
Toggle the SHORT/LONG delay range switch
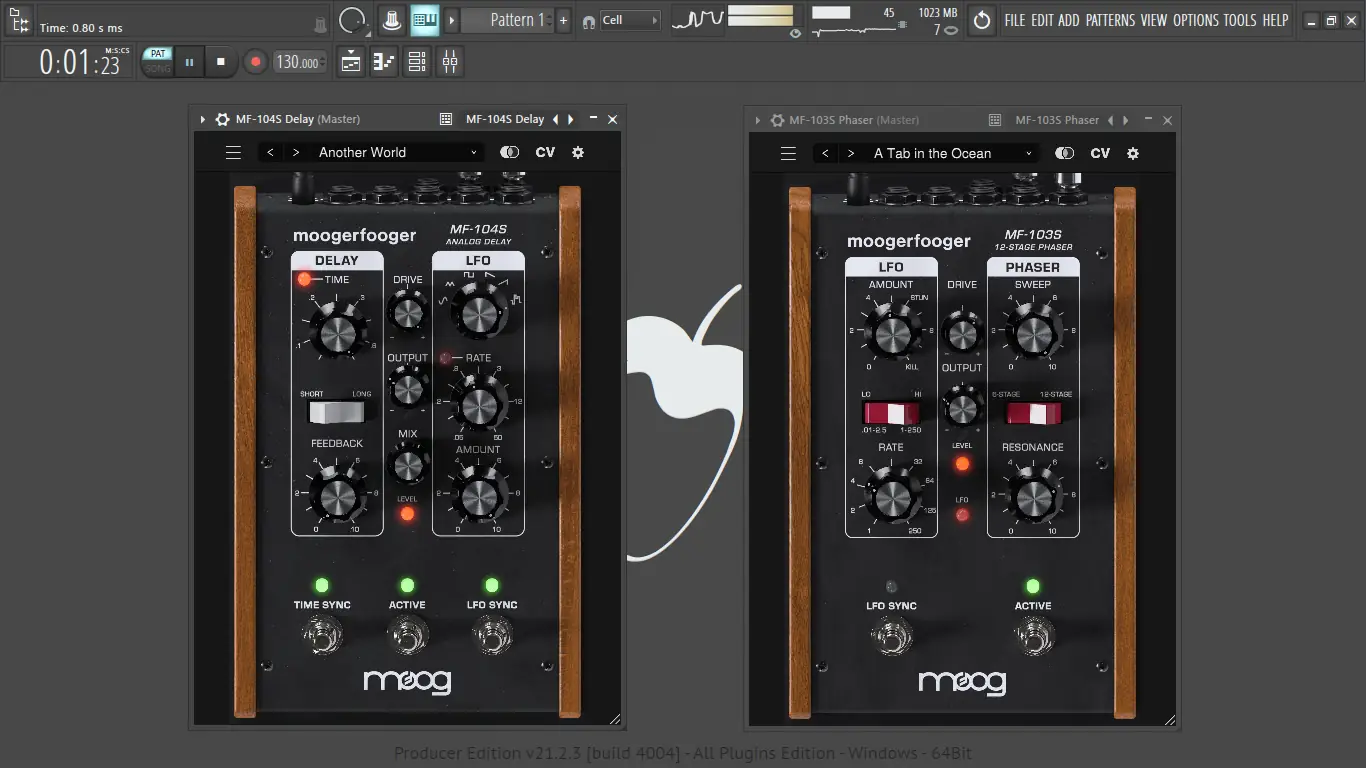click(x=336, y=413)
